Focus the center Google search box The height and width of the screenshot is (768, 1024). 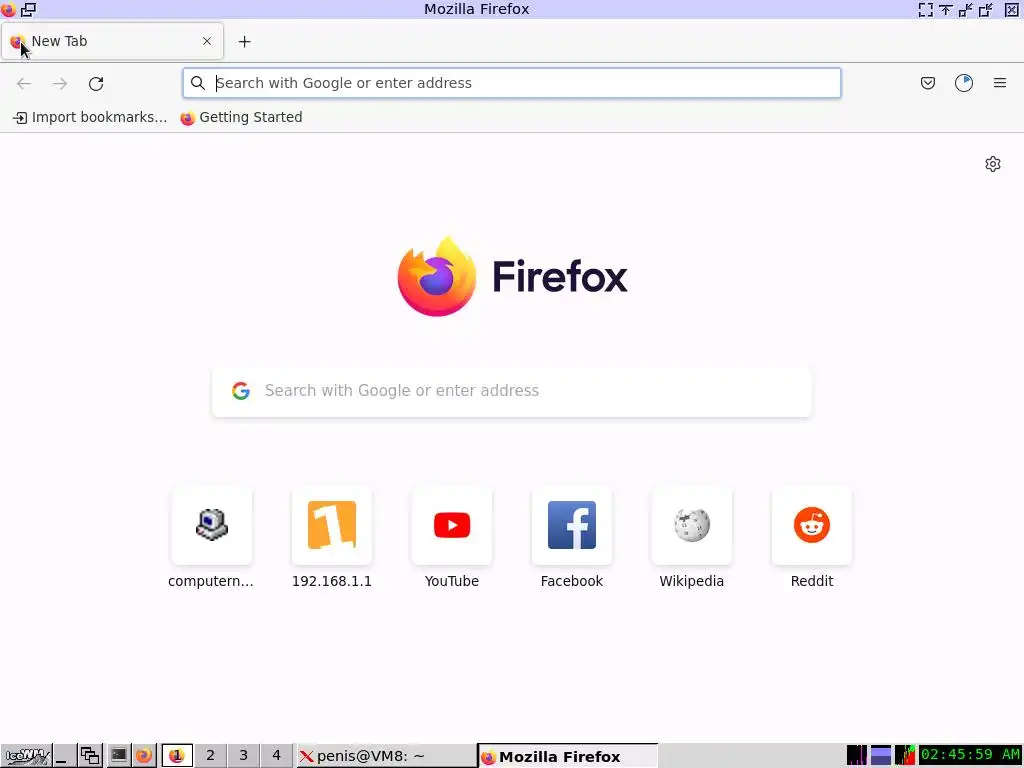coord(512,391)
